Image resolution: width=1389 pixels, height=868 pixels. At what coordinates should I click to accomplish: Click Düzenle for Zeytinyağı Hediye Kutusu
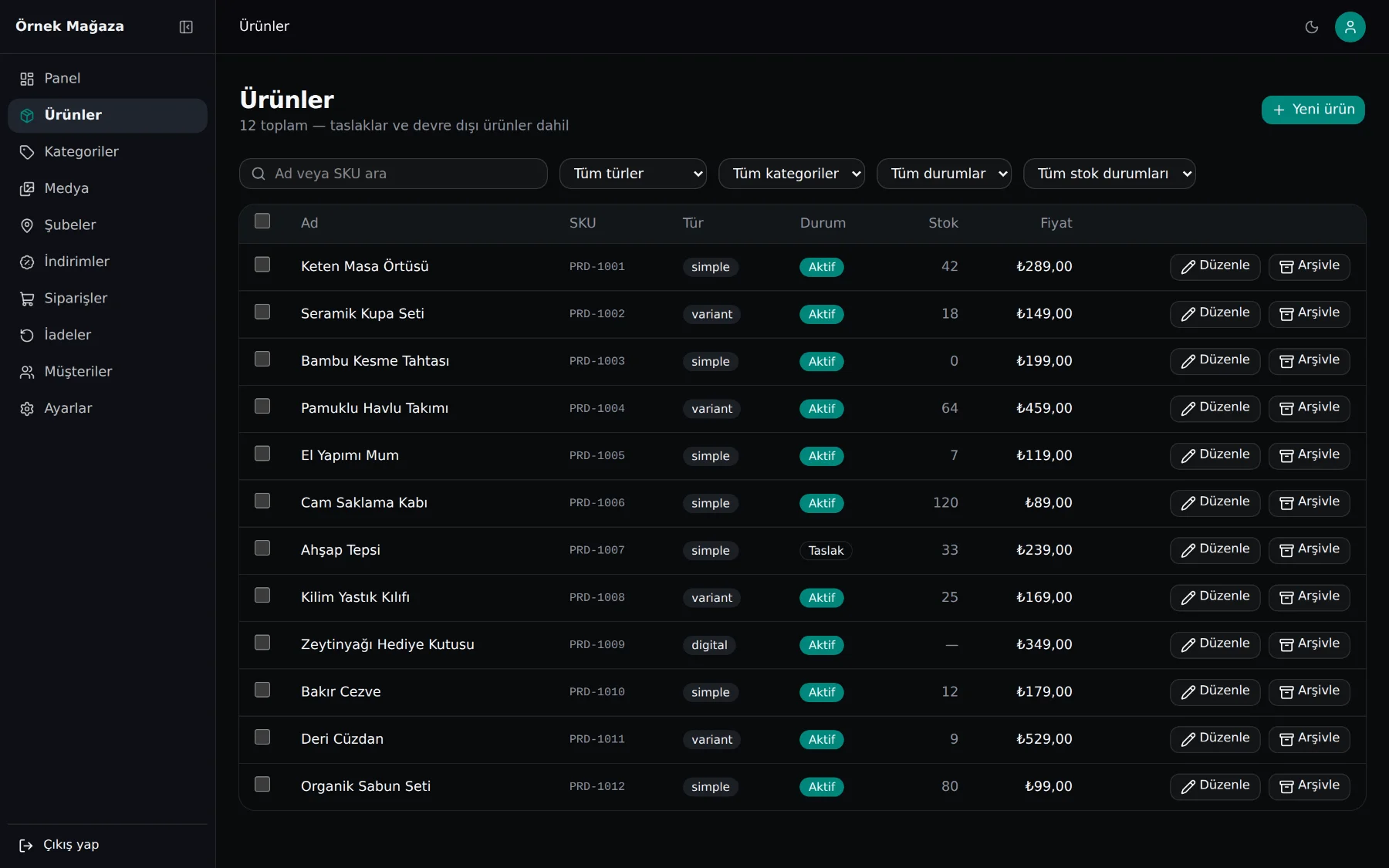click(x=1215, y=644)
